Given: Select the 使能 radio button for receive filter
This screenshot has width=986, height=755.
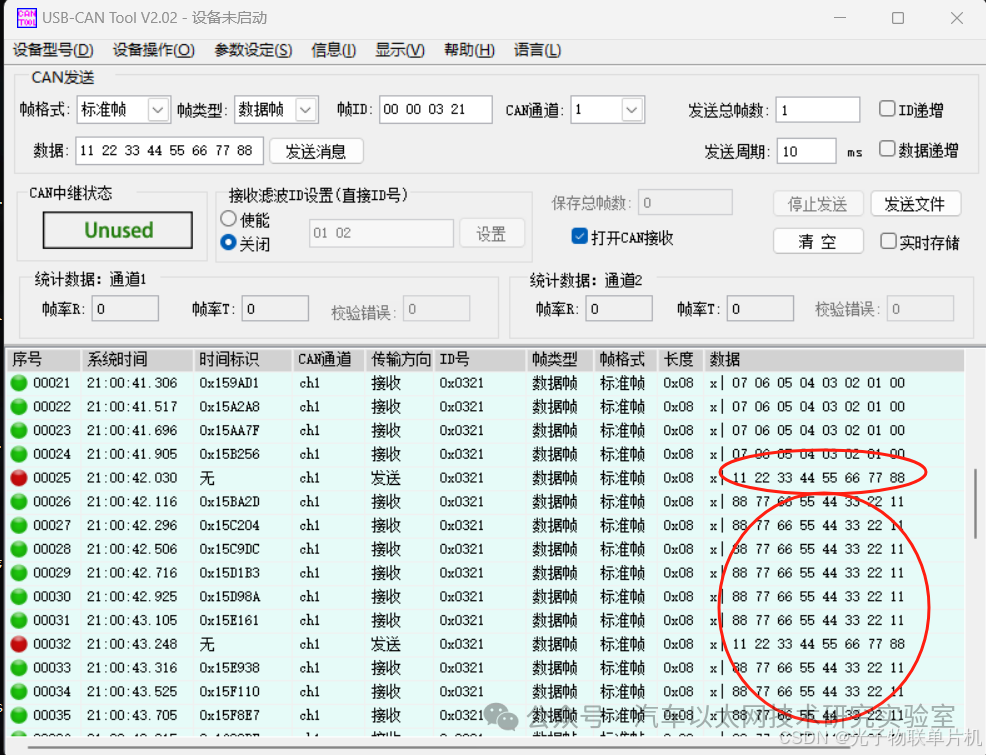Looking at the screenshot, I should pyautogui.click(x=227, y=219).
